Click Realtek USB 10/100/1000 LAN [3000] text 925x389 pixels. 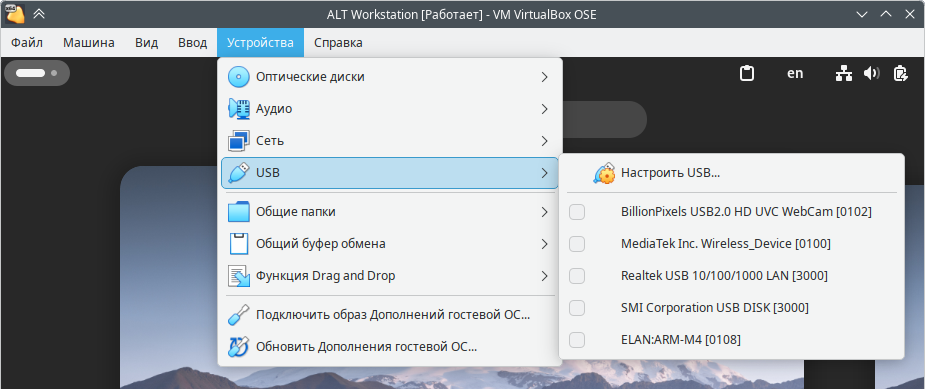(x=724, y=276)
